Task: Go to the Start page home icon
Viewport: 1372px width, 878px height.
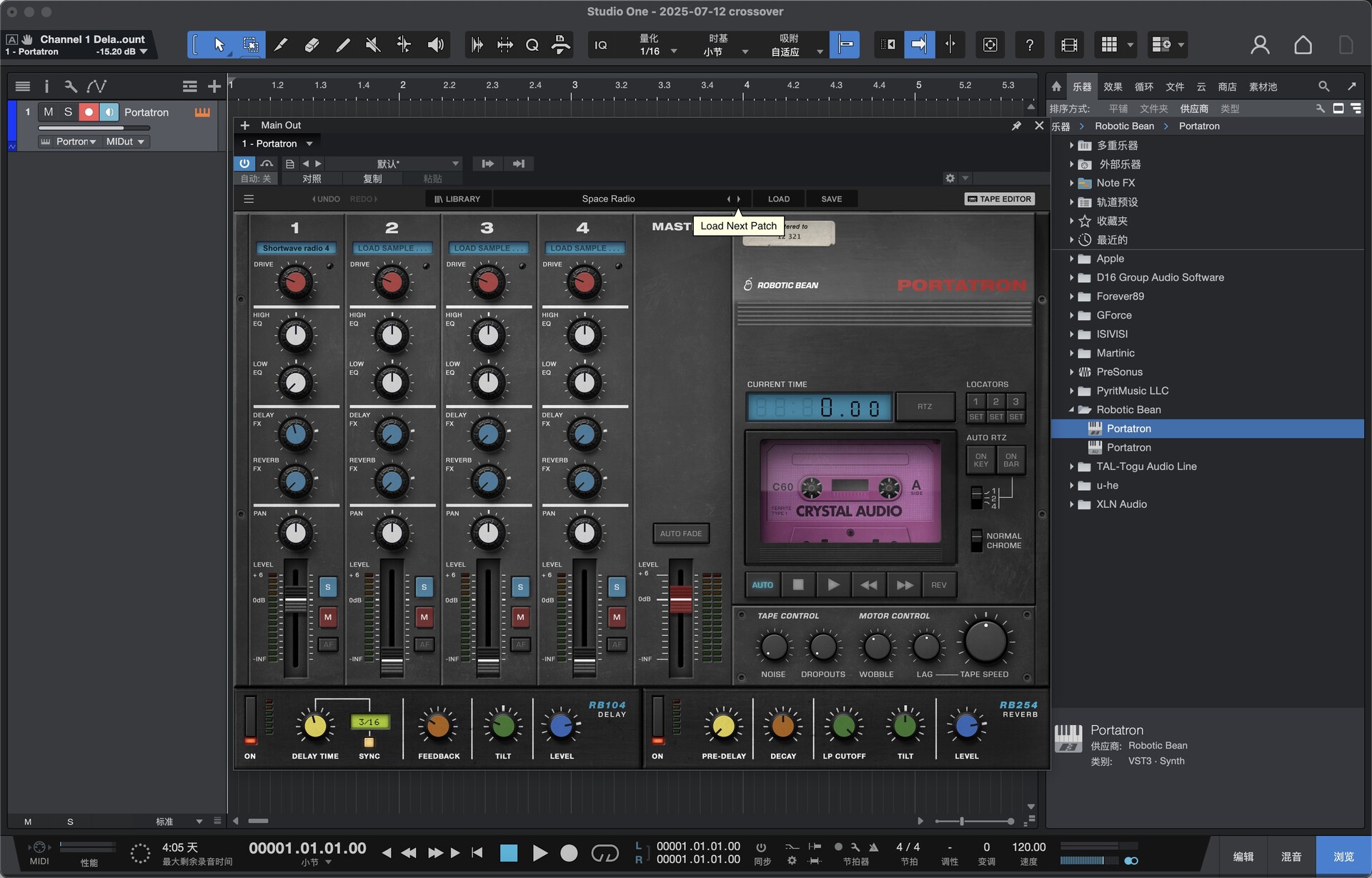Action: (x=1303, y=45)
